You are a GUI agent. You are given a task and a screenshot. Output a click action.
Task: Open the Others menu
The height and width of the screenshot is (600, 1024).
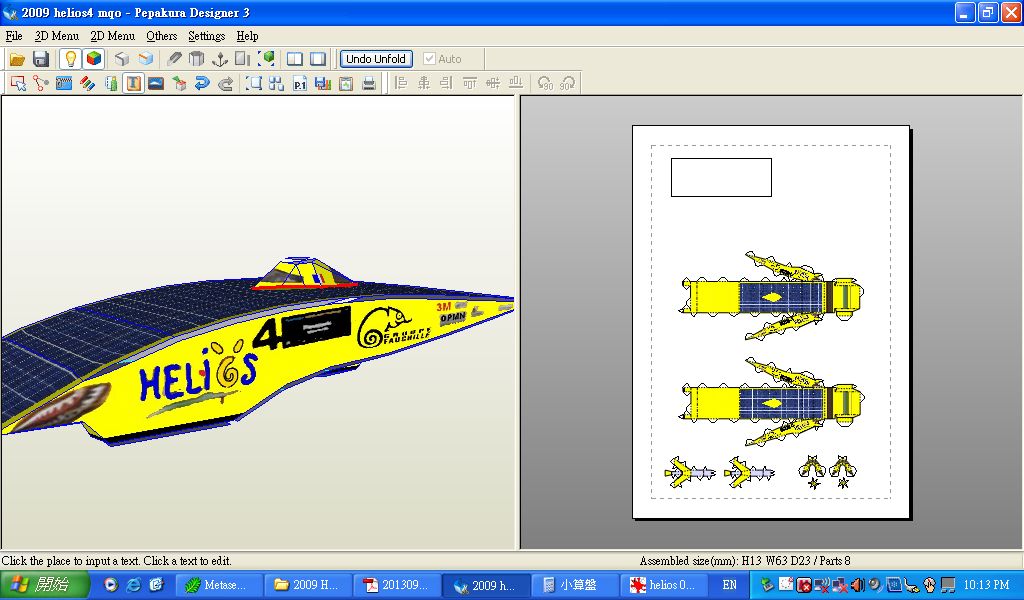point(161,36)
